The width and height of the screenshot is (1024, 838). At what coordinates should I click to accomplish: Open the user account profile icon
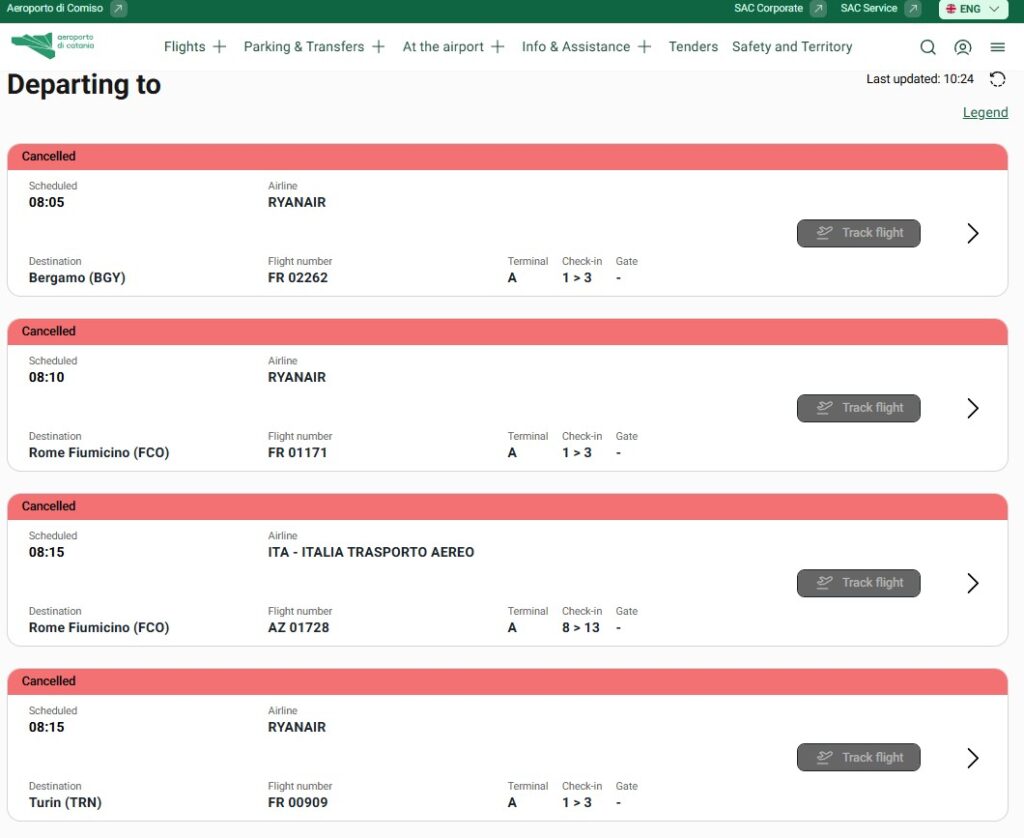[x=963, y=47]
